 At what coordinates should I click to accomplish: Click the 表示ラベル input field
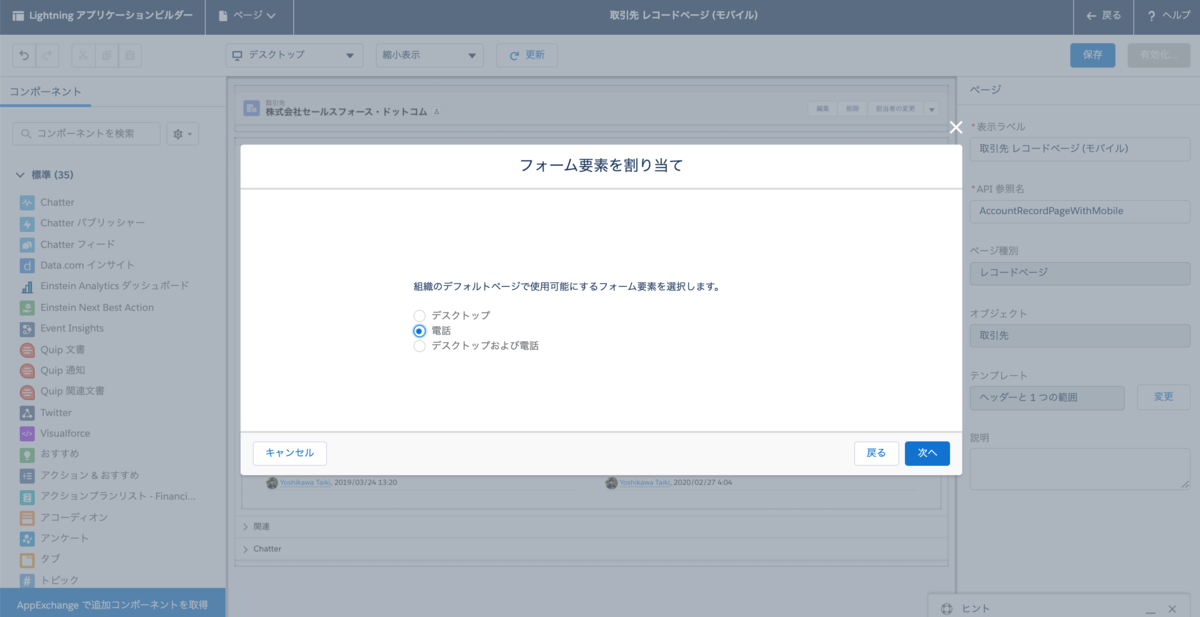point(1080,149)
